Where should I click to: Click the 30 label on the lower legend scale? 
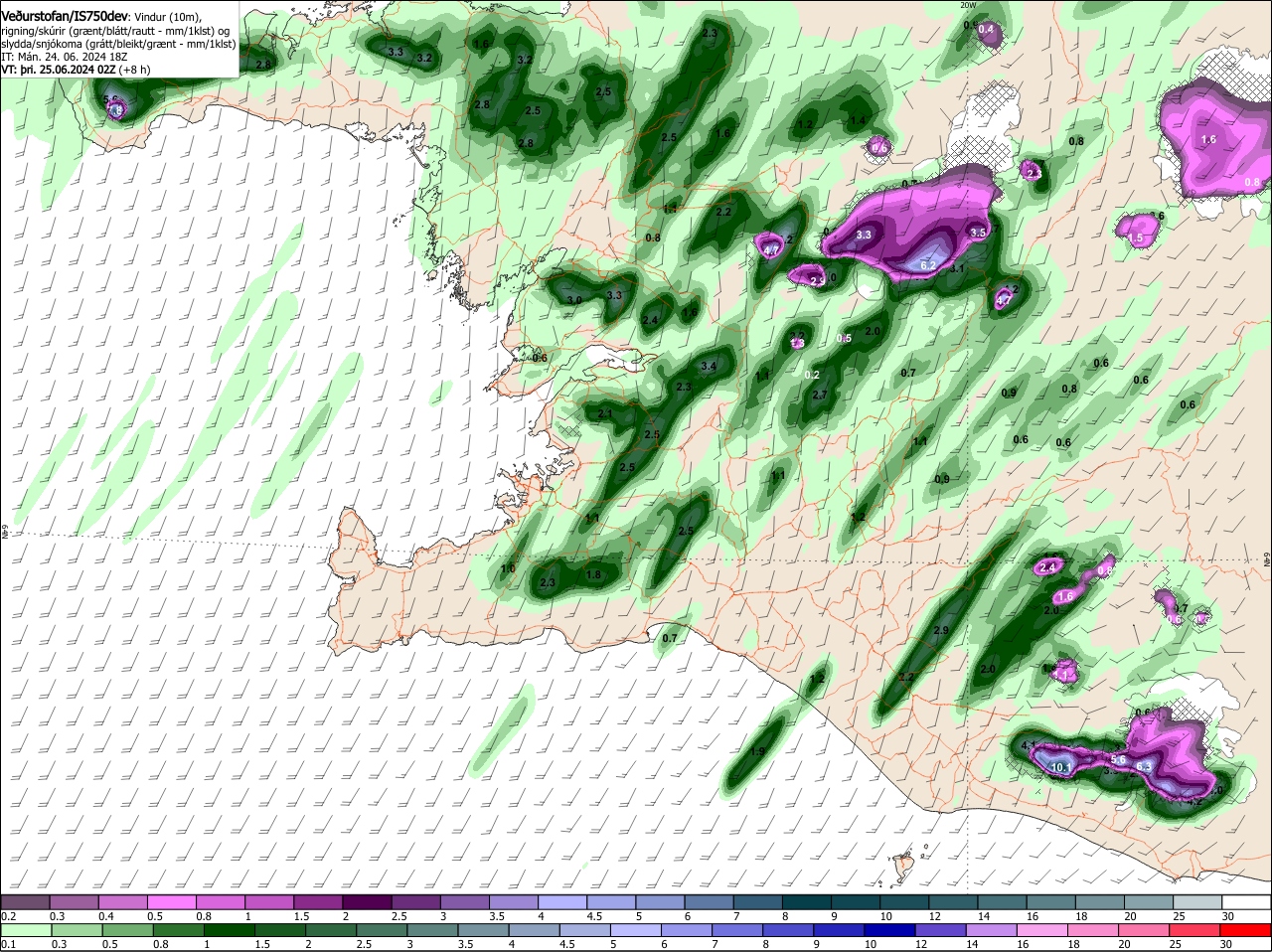point(1225,944)
